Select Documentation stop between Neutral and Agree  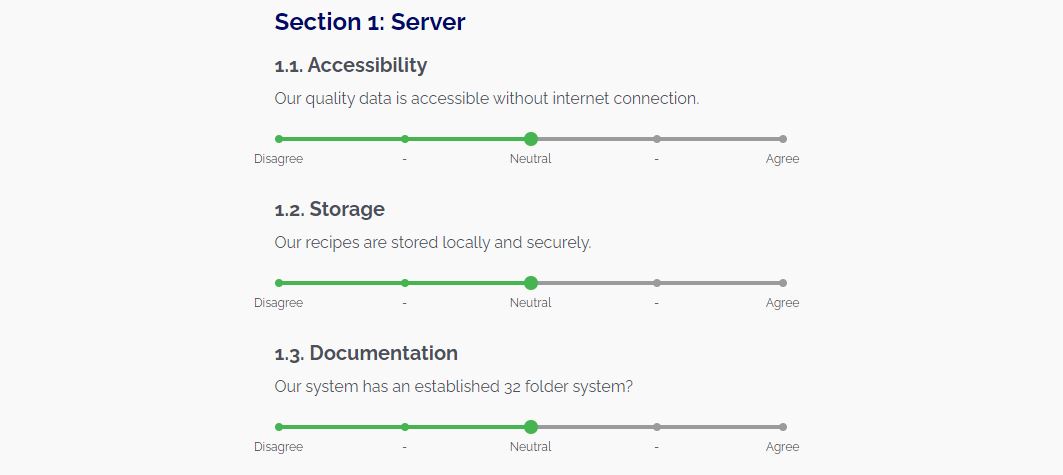tap(657, 427)
